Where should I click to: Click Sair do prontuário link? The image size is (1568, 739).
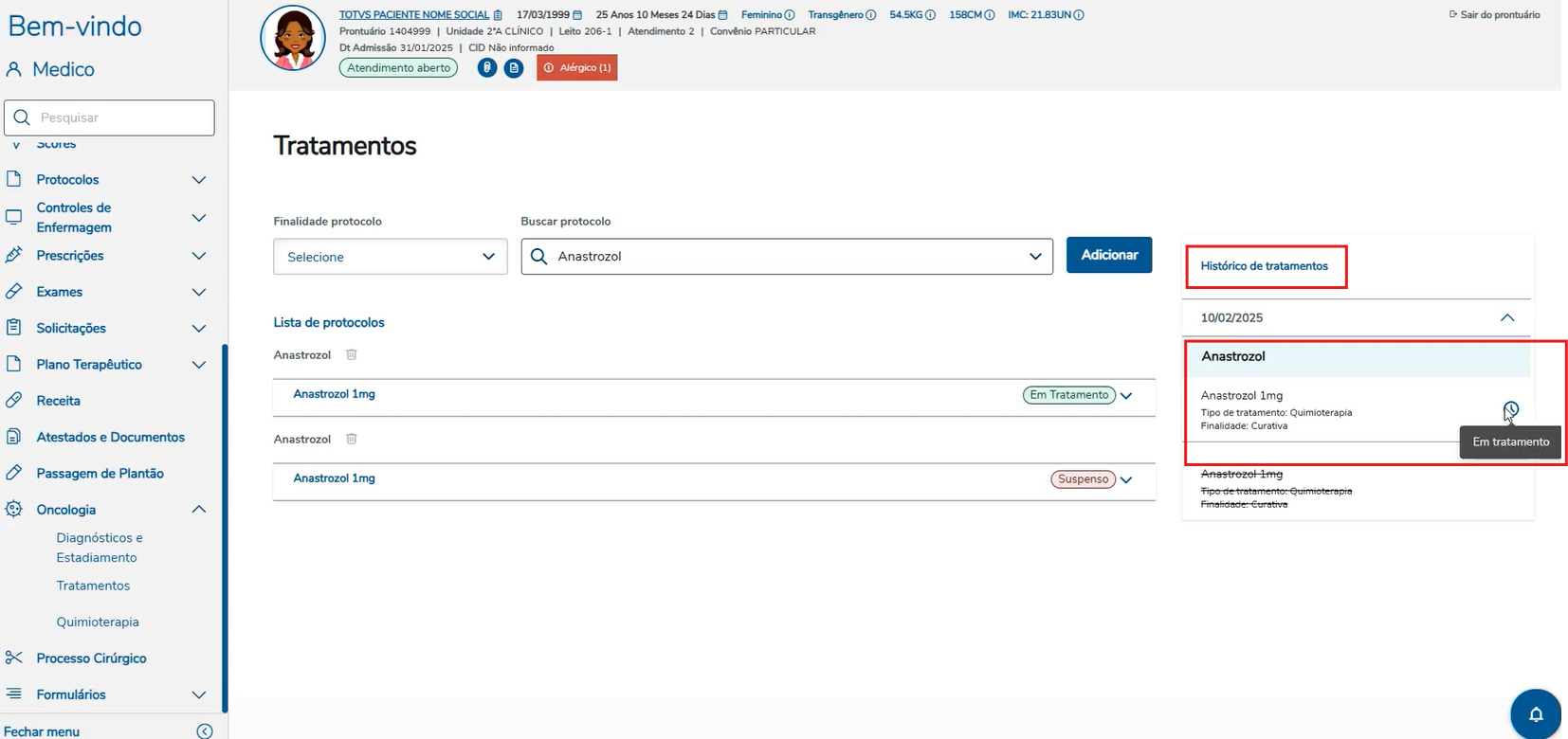(x=1494, y=15)
